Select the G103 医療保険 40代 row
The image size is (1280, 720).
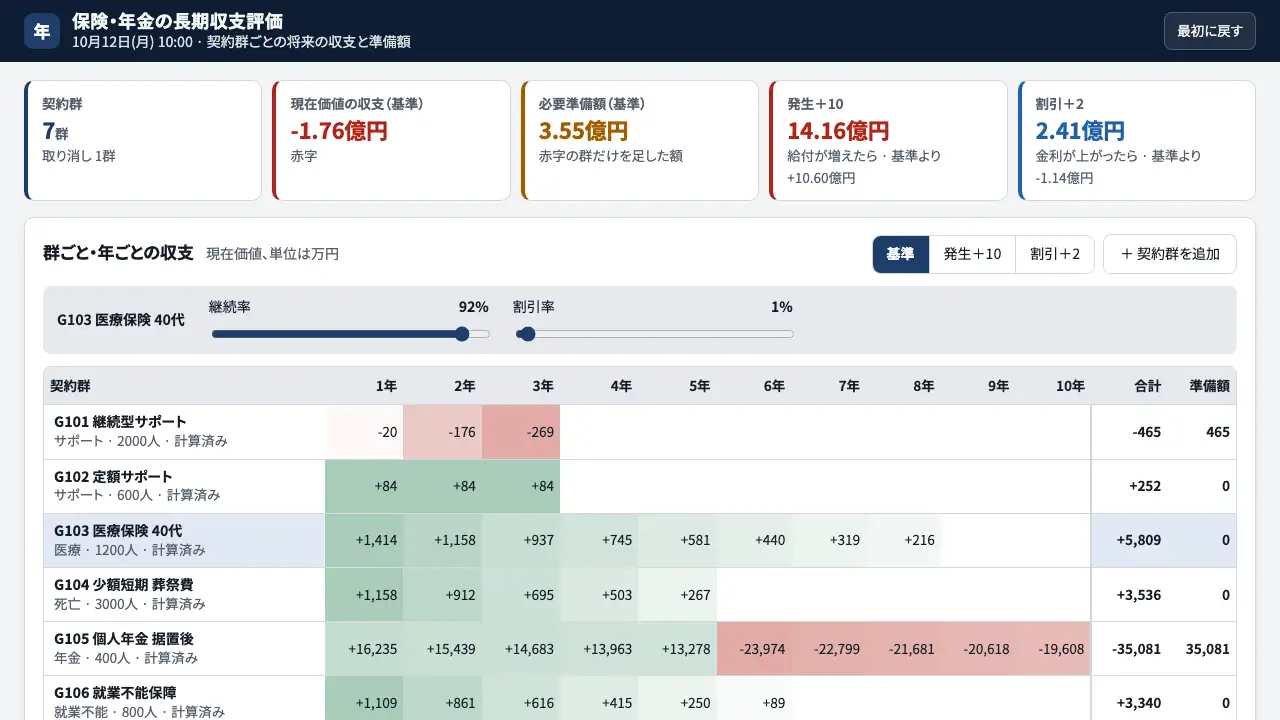point(640,540)
